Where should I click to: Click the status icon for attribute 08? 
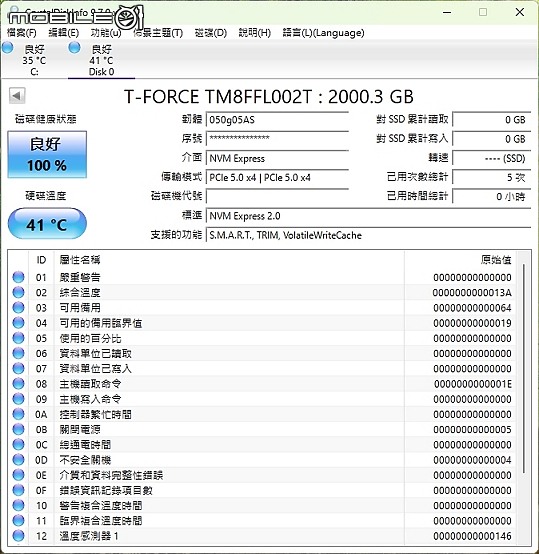click(18, 383)
